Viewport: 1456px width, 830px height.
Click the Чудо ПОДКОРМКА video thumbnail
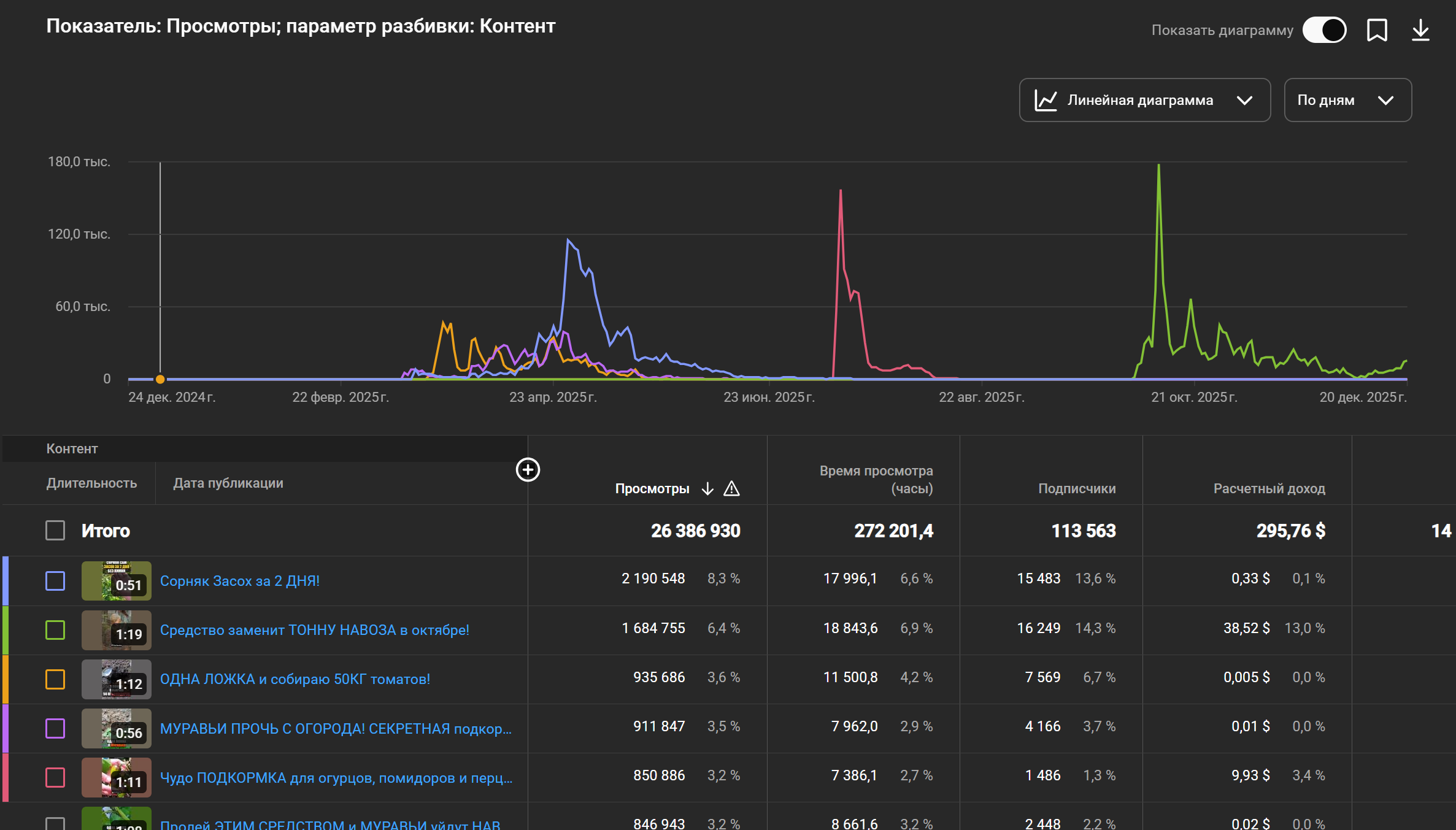click(117, 777)
